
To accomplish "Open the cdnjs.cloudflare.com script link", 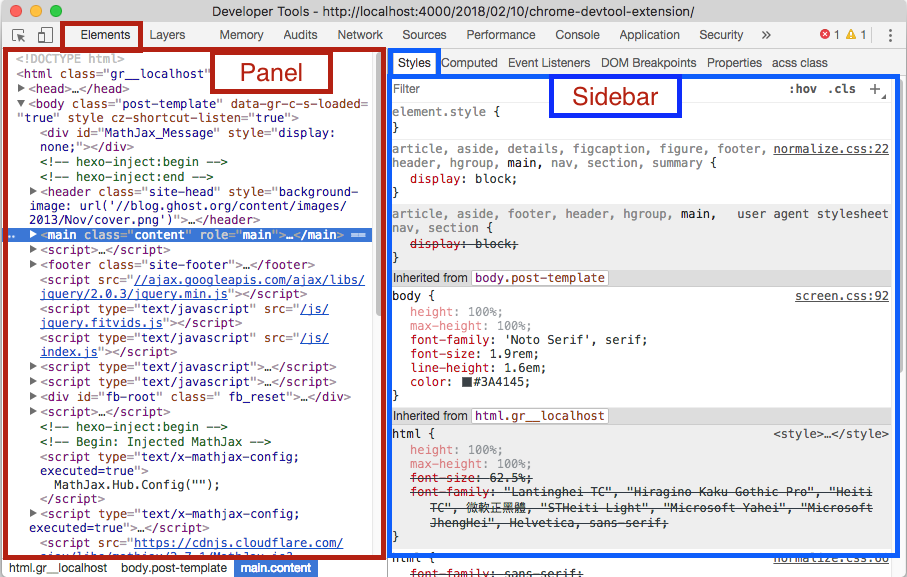I will coord(238,543).
